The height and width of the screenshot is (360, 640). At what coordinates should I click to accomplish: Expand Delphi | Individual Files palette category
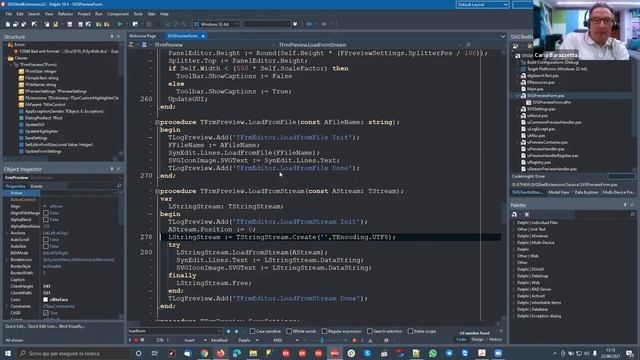513,223
